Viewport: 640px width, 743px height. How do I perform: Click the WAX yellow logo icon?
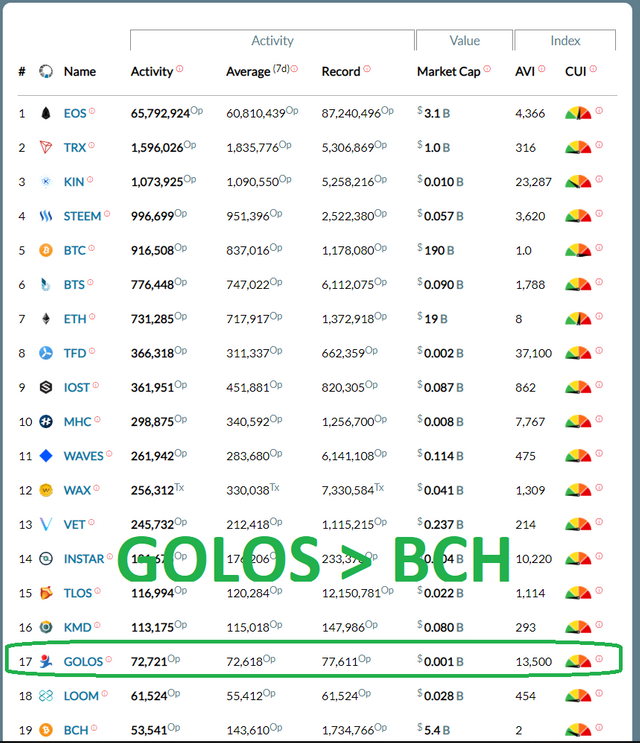point(46,490)
